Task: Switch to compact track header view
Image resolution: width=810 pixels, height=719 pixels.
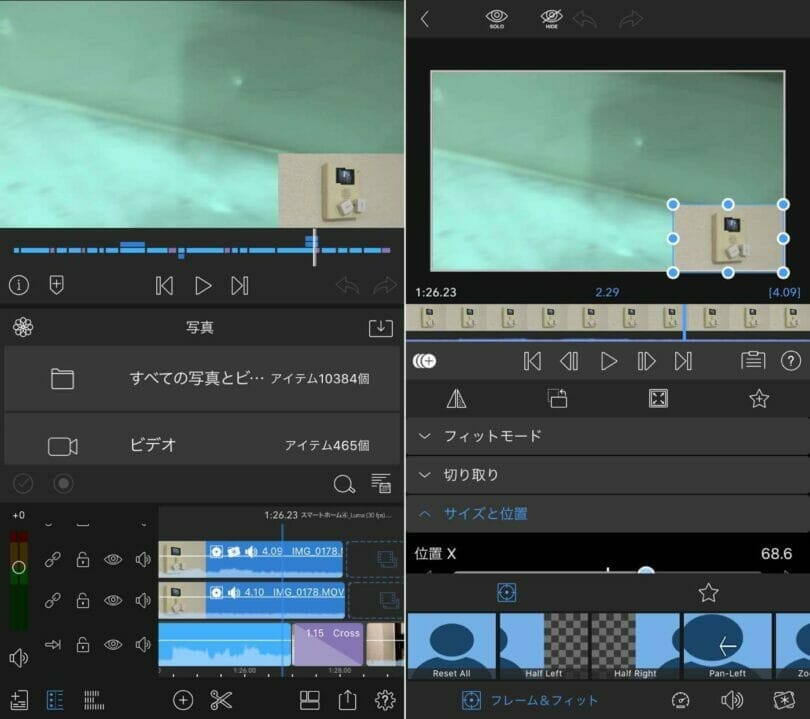Action: [x=94, y=700]
